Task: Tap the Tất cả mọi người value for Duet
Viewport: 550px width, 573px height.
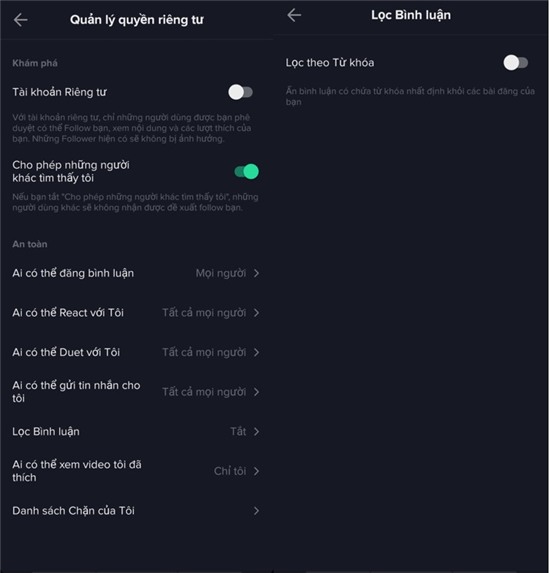Action: coord(204,352)
